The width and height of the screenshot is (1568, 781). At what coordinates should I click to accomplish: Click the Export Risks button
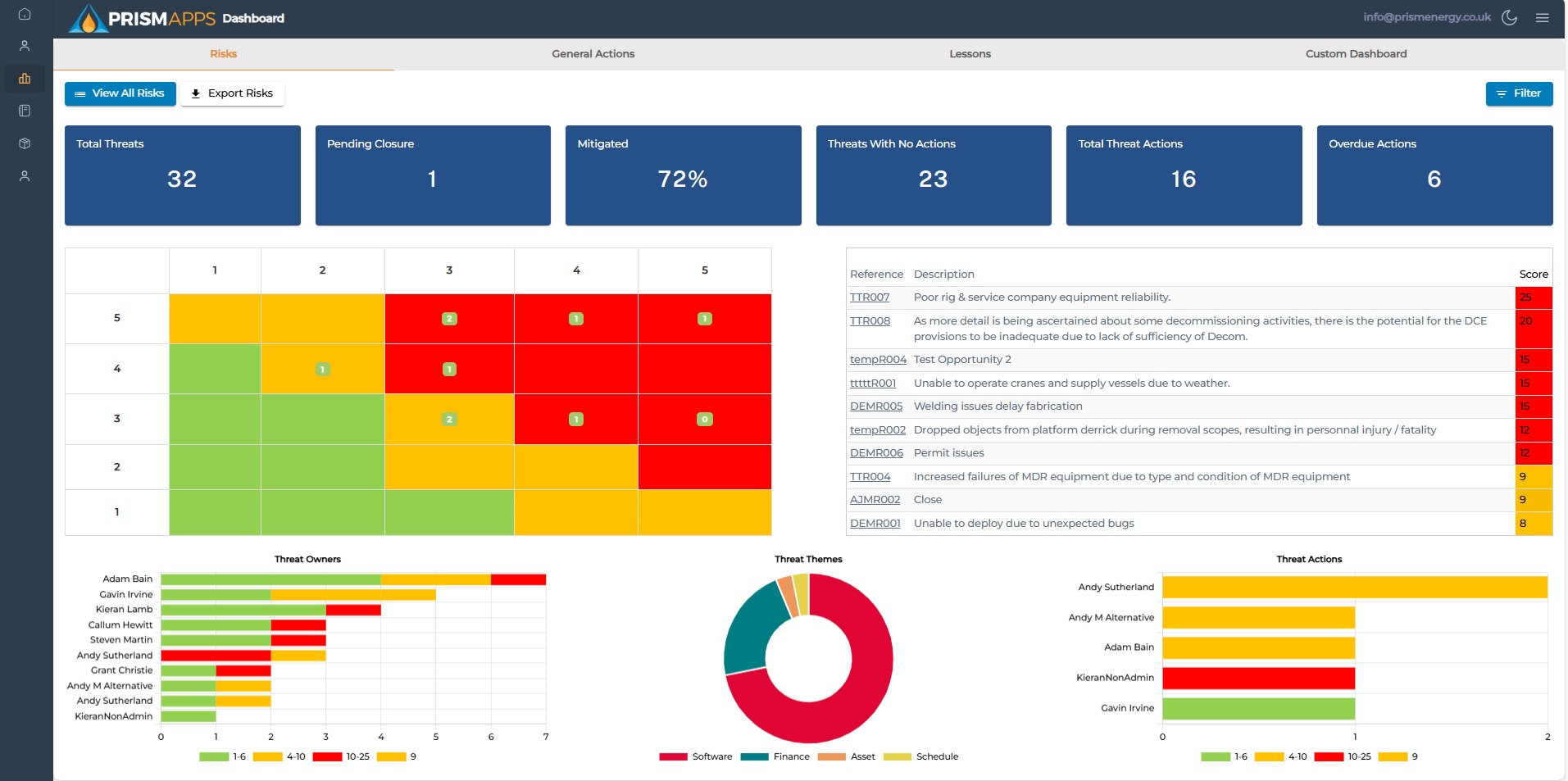[x=232, y=93]
